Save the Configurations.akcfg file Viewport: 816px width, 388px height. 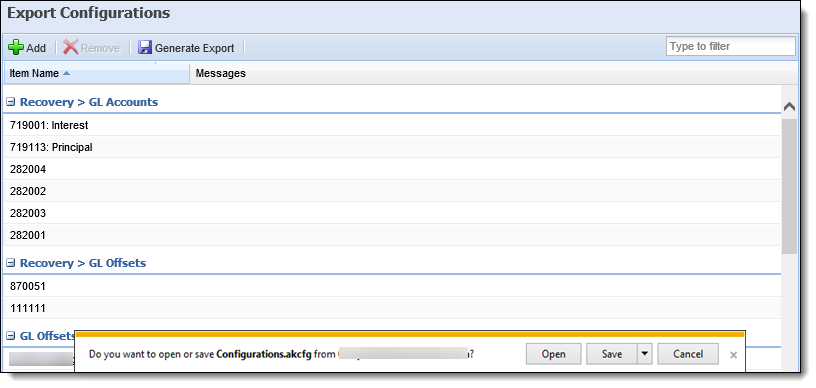[611, 354]
